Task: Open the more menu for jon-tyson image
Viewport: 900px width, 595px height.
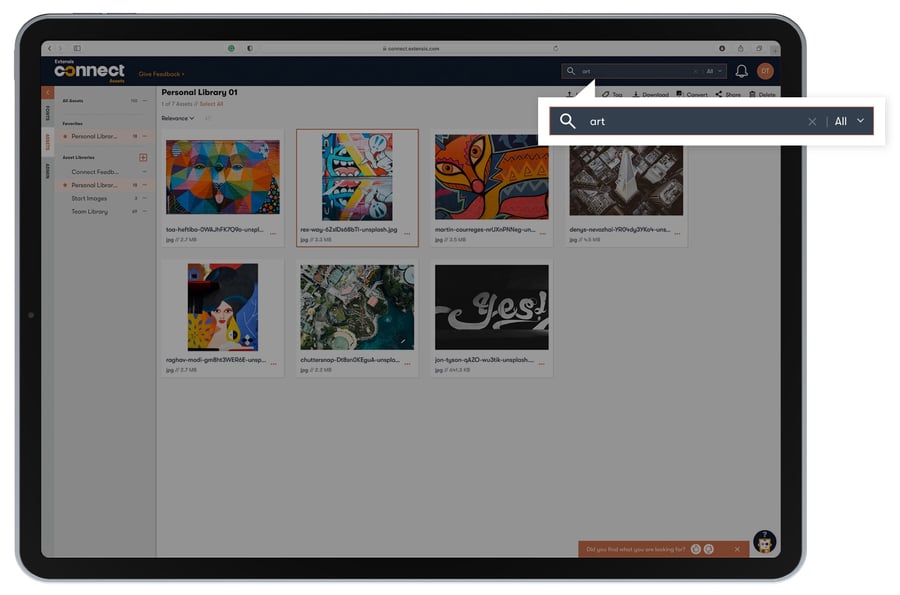Action: tap(541, 364)
